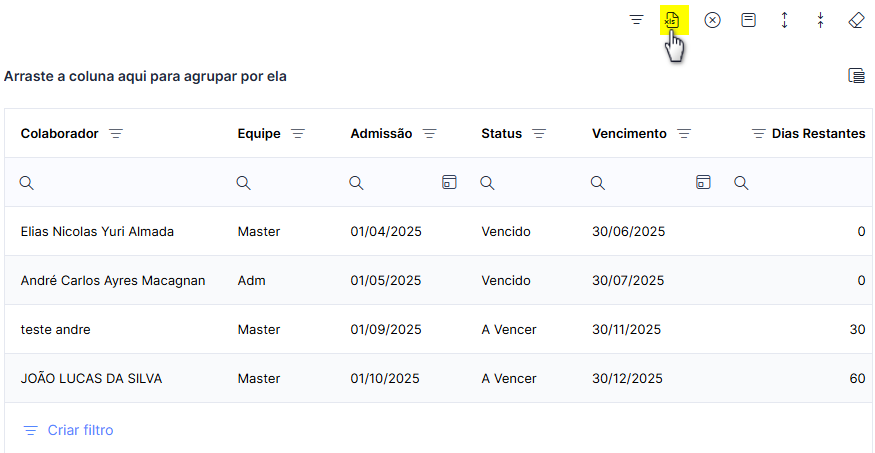875x453 pixels.
Task: Select the Elias Nicolas Yuri Almada row
Action: (x=439, y=232)
